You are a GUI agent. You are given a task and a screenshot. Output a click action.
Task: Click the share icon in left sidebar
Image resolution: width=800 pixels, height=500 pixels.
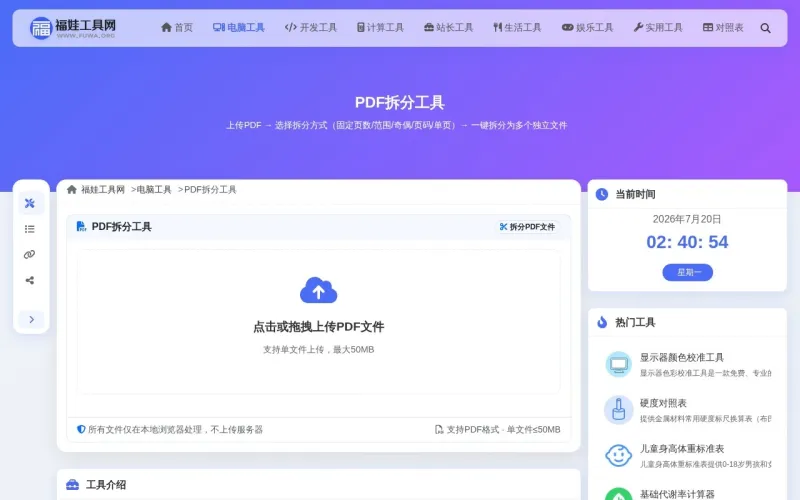coord(30,280)
